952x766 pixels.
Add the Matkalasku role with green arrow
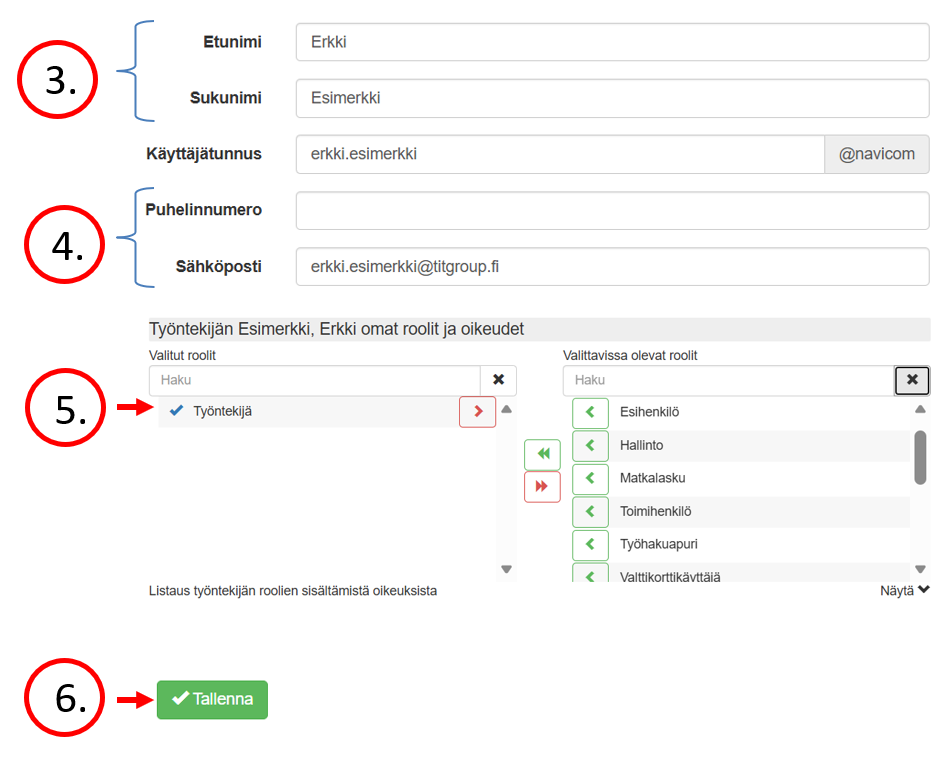coord(590,478)
